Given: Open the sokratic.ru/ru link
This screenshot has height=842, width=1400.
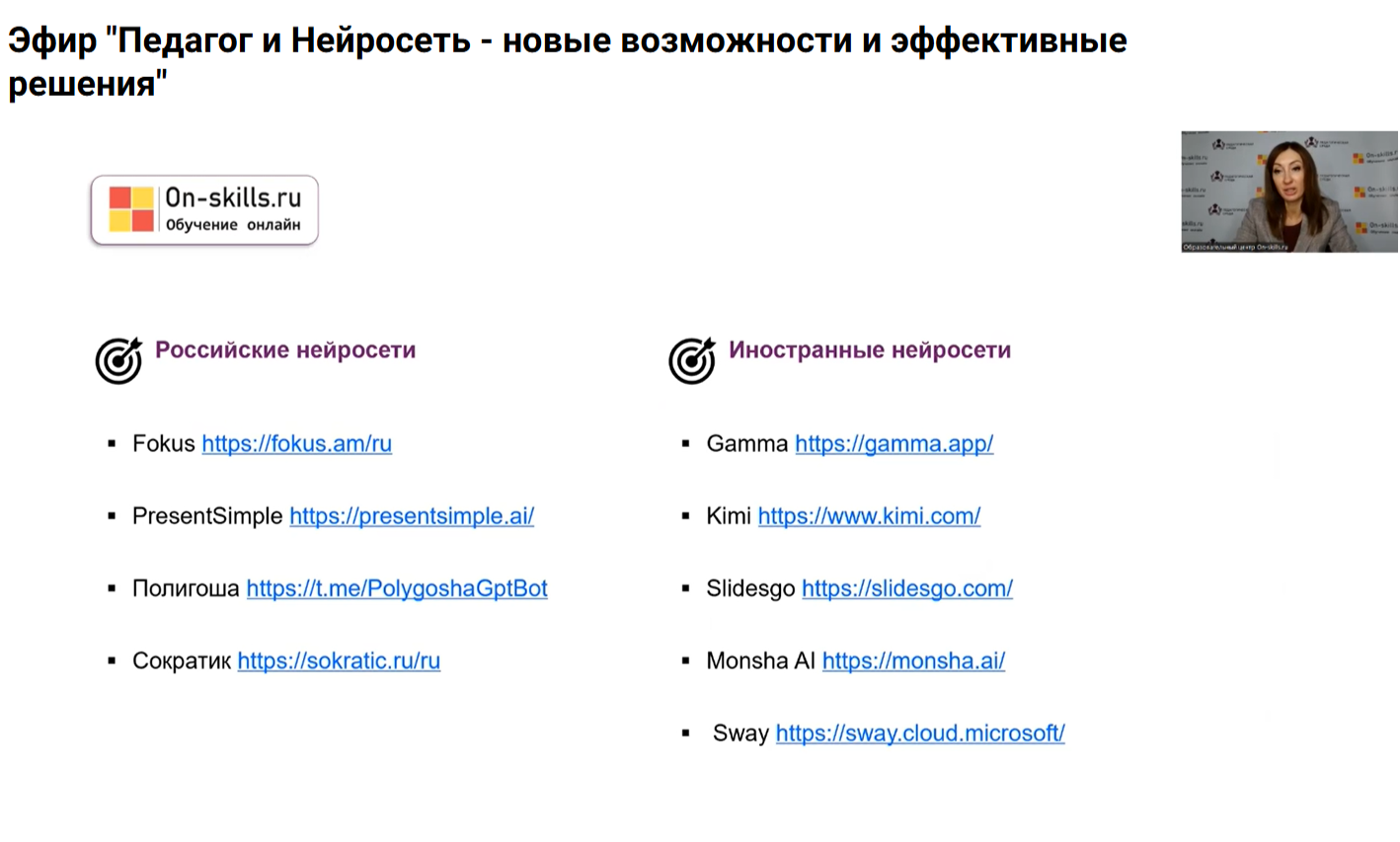Looking at the screenshot, I should point(339,661).
